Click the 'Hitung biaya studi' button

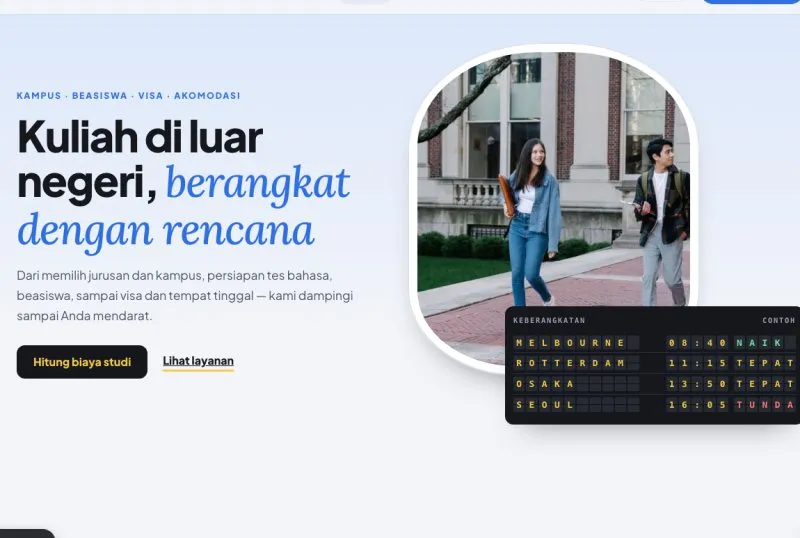(82, 362)
